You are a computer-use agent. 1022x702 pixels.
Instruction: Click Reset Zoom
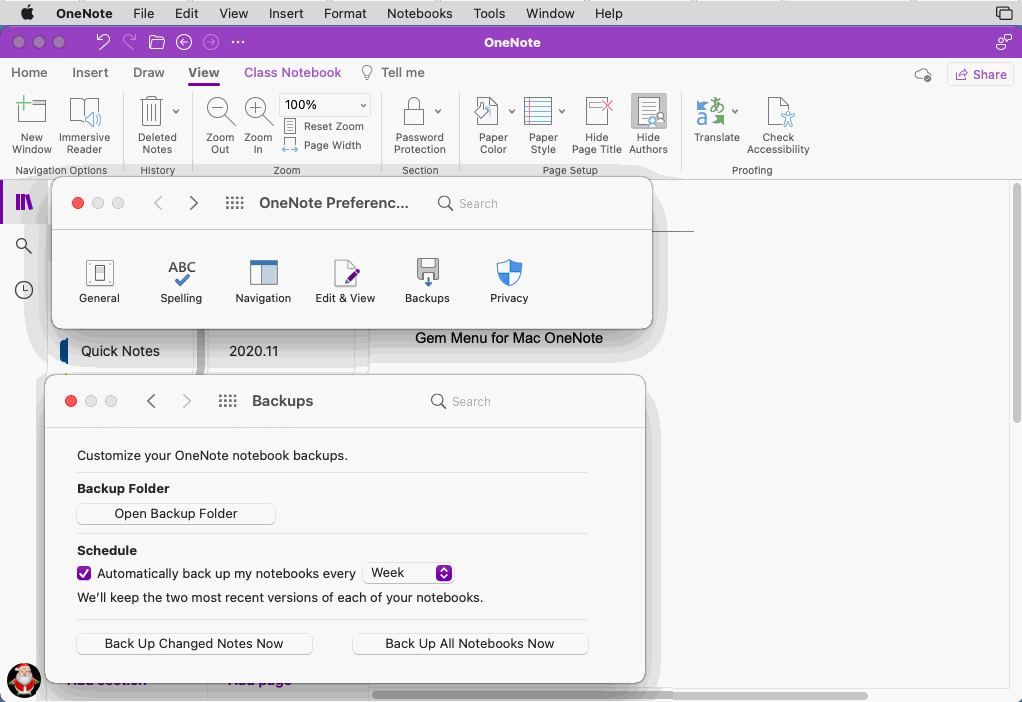(x=325, y=126)
